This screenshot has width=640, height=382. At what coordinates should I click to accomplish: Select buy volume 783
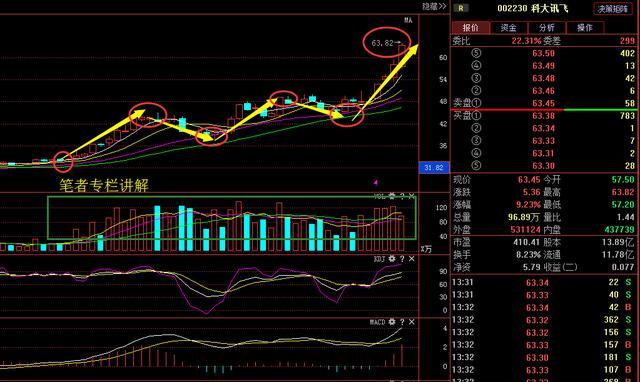[627, 115]
